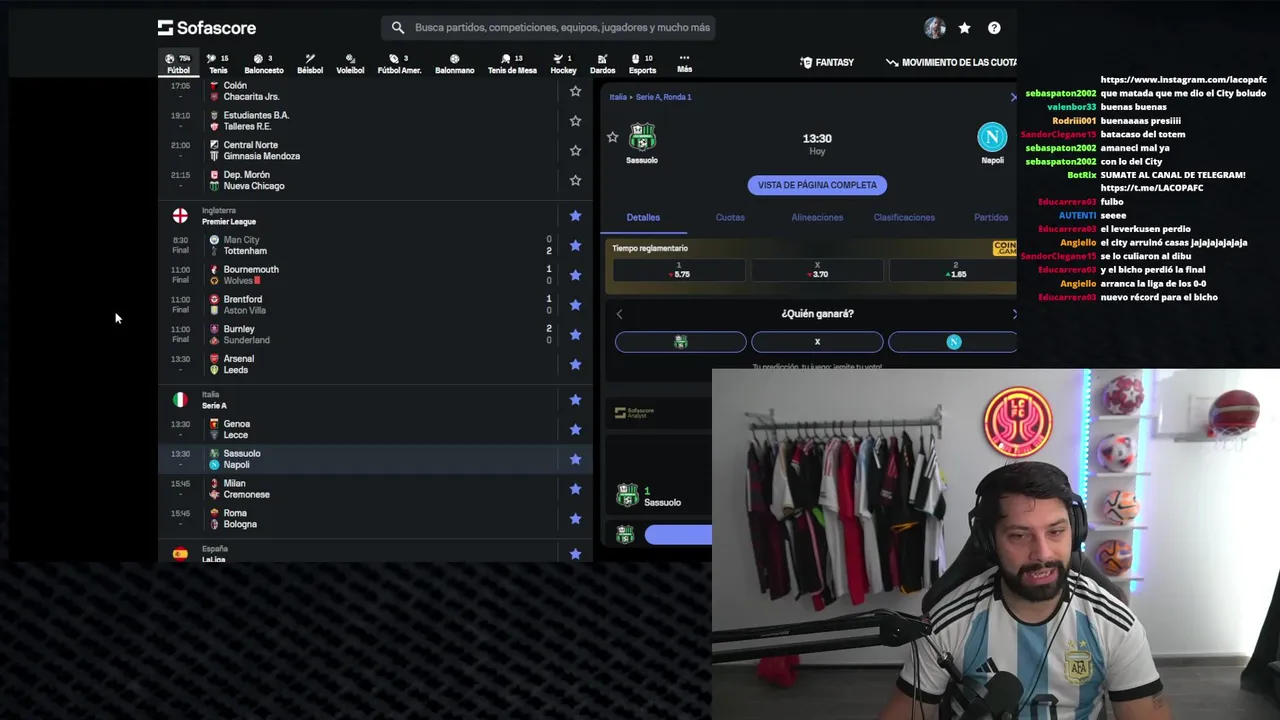Switch to the Alineaciones tab
The width and height of the screenshot is (1280, 720).
coord(817,217)
